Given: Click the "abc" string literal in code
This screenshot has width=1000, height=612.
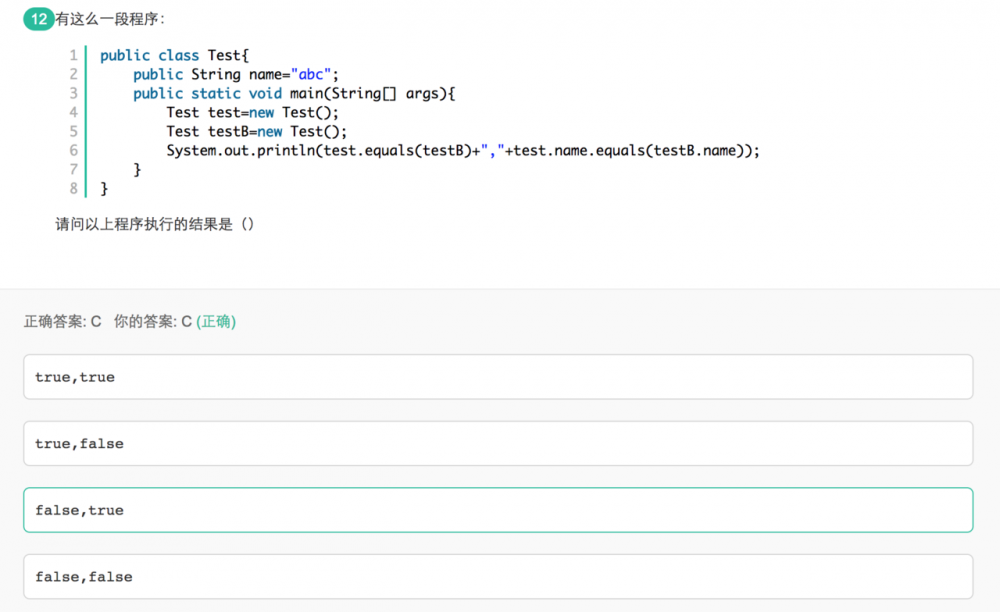Looking at the screenshot, I should [x=311, y=74].
